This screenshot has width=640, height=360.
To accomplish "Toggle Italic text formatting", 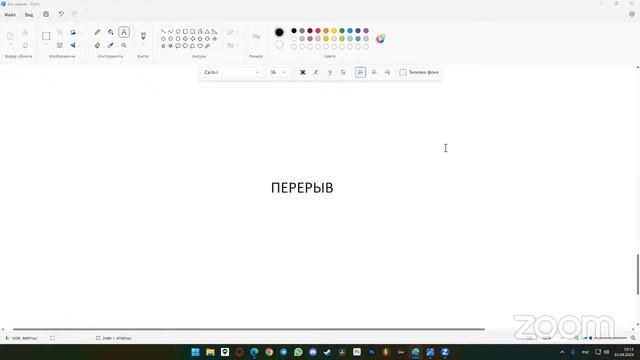I will pyautogui.click(x=316, y=72).
